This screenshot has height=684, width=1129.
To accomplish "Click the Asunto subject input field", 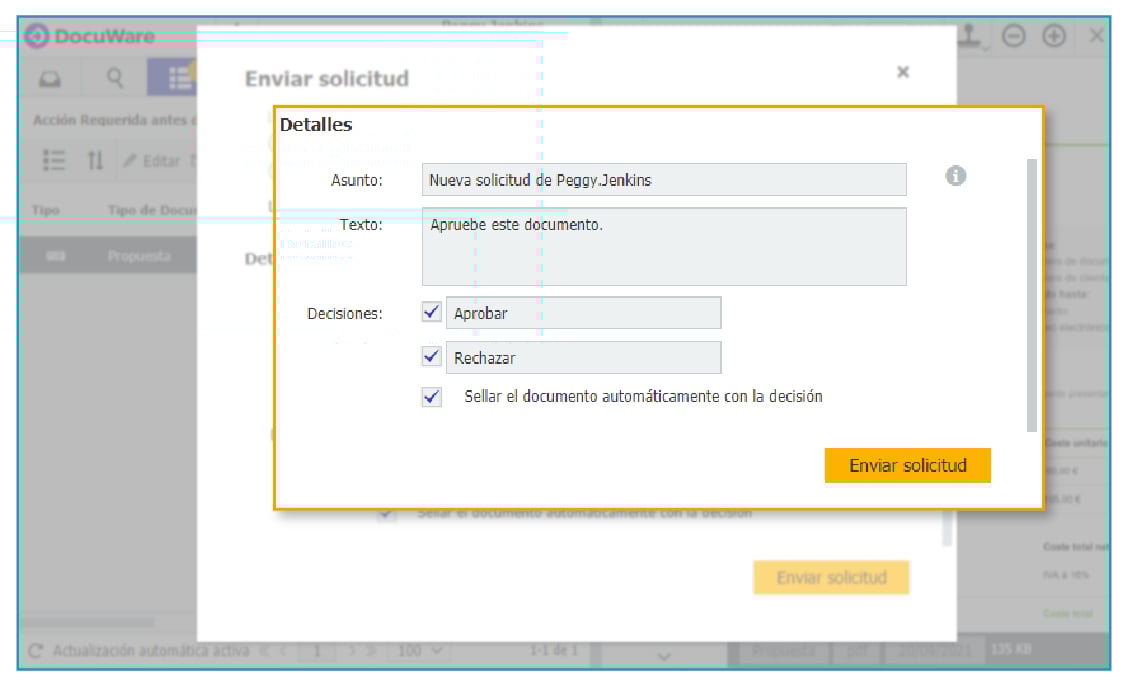I will click(x=663, y=180).
